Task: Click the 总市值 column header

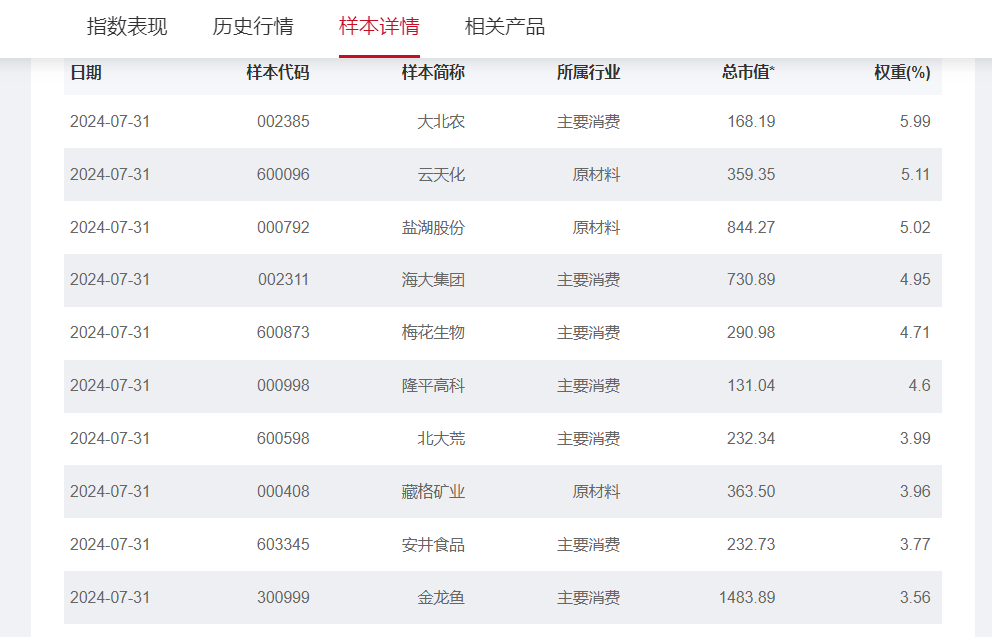Action: (748, 73)
